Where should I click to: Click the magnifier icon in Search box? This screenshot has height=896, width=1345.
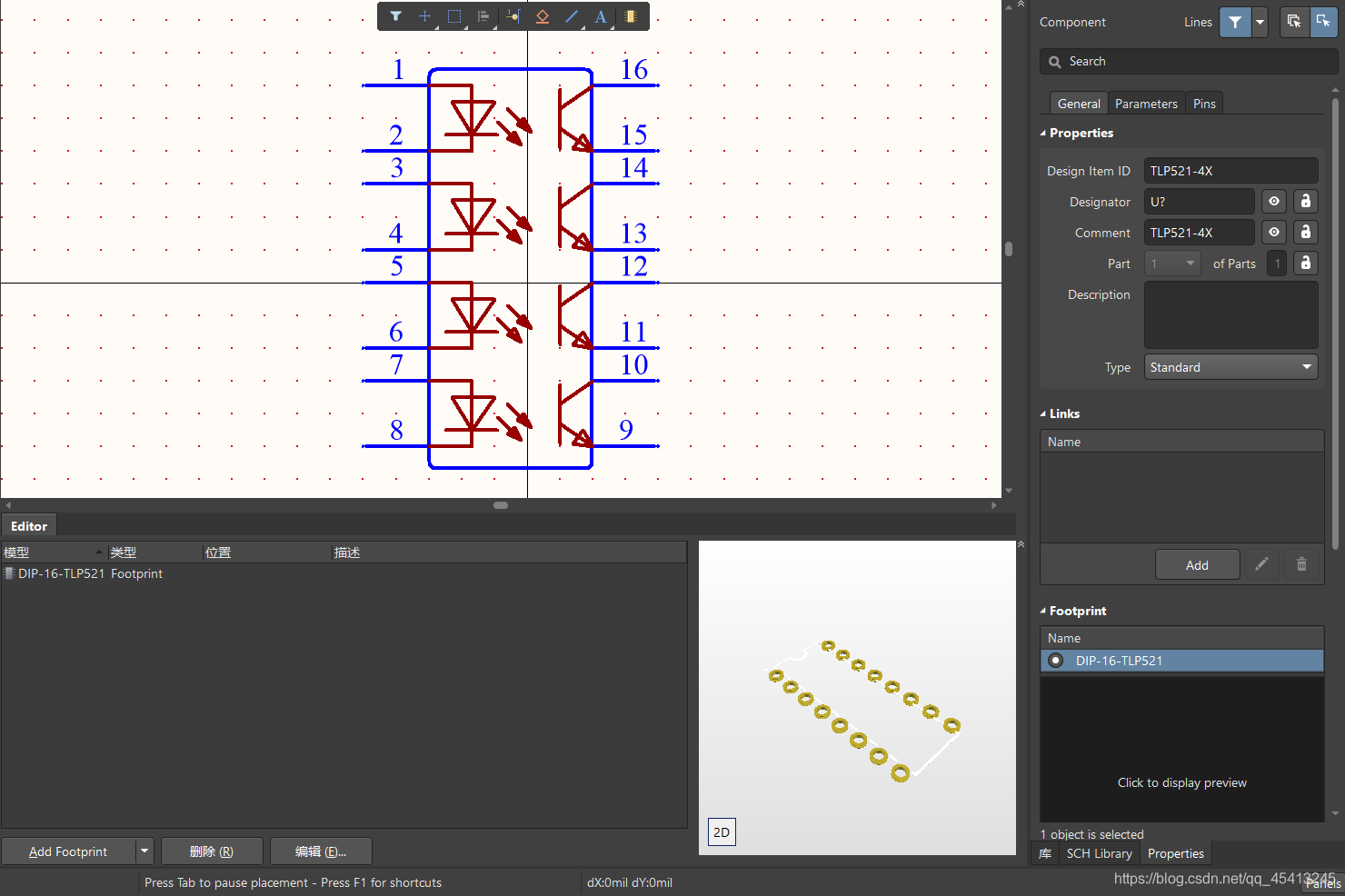[x=1055, y=62]
